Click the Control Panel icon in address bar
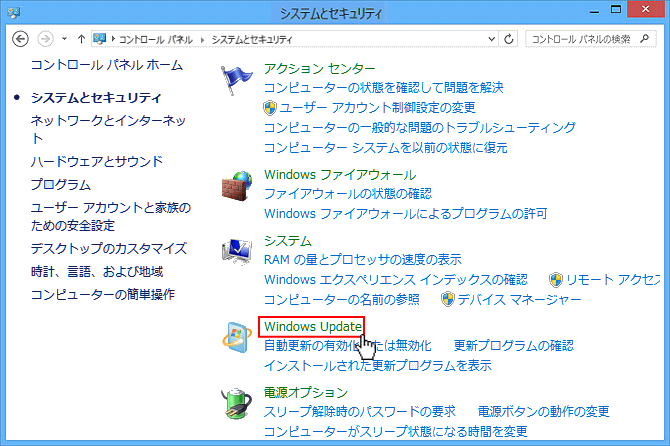The image size is (670, 446). 100,39
